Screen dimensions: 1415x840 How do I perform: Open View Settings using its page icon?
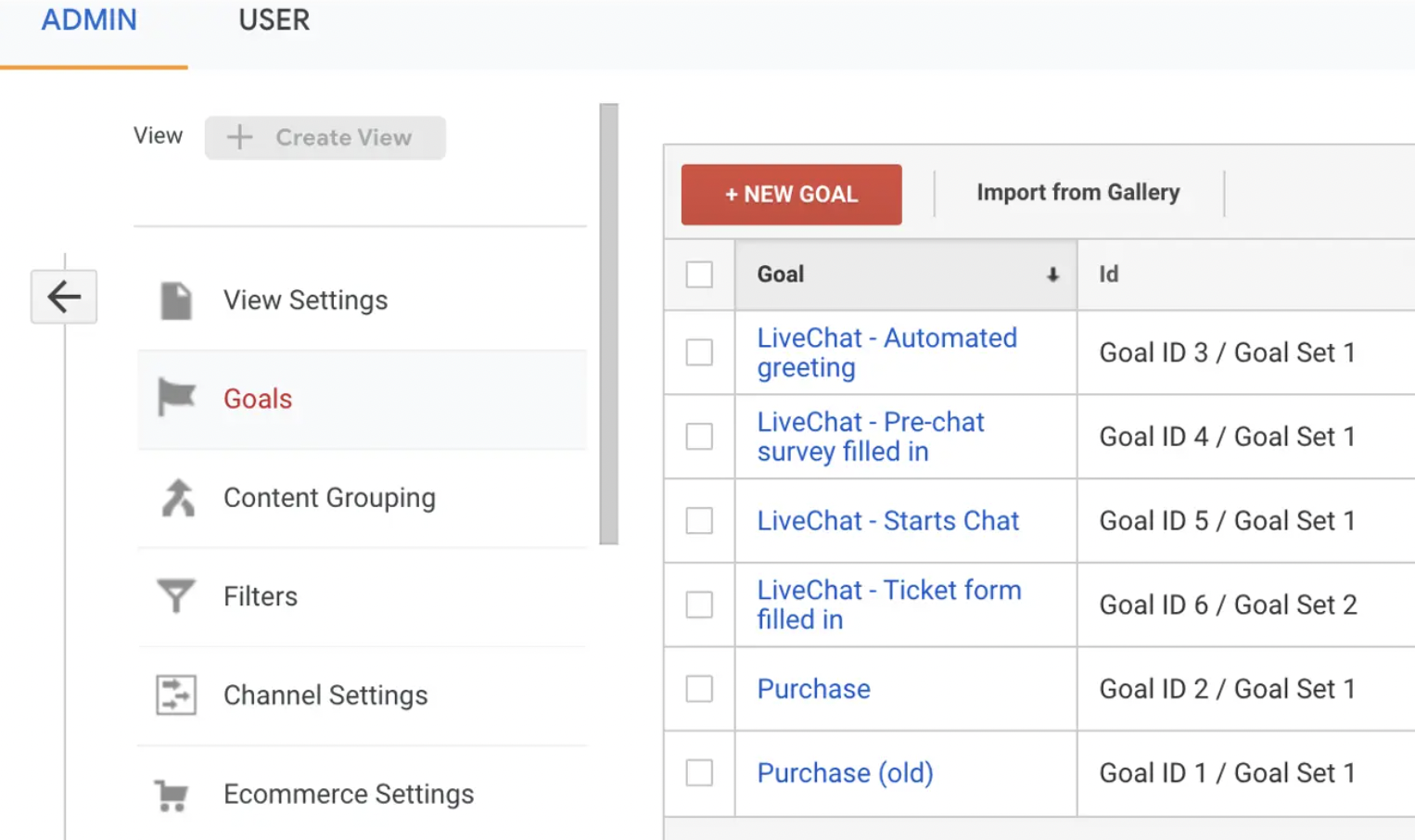pyautogui.click(x=175, y=299)
